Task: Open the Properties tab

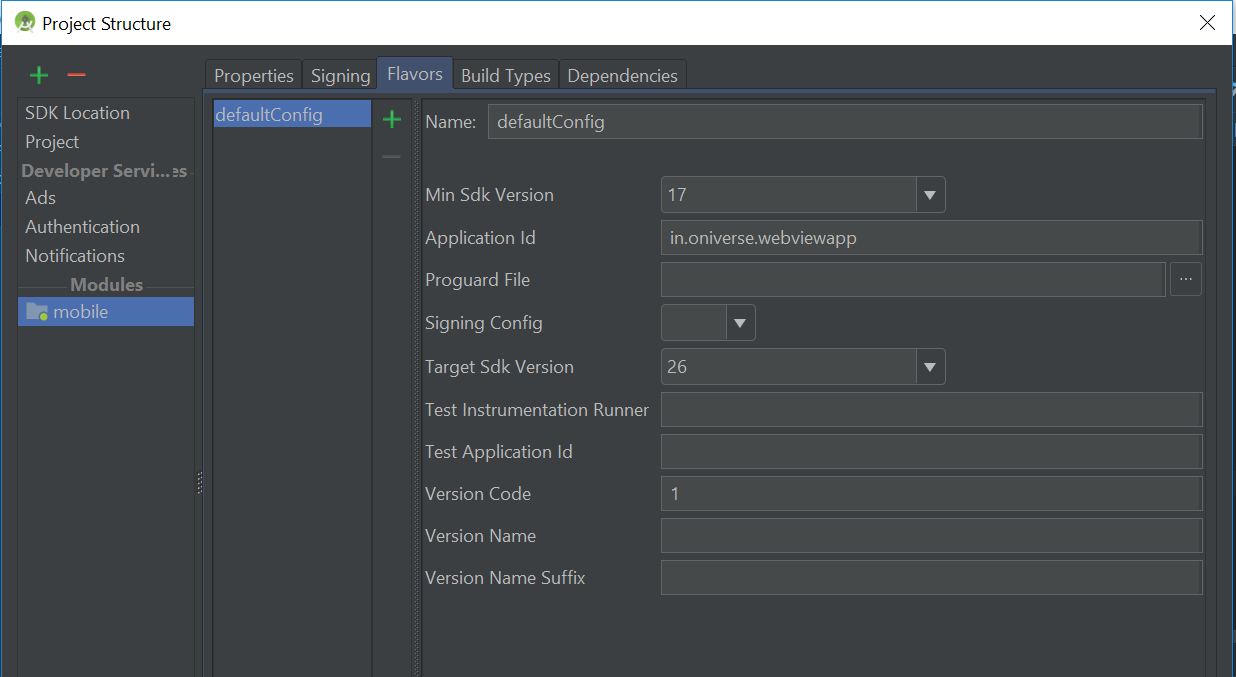Action: 253,75
